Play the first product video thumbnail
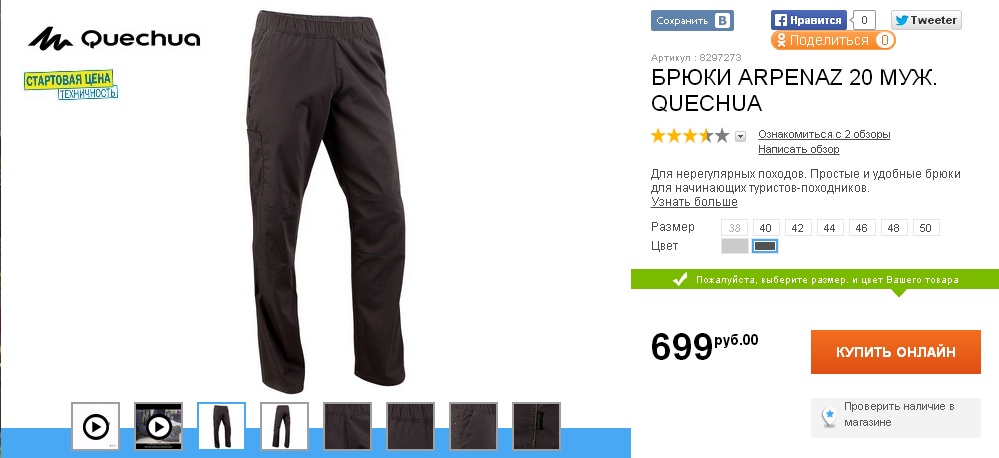The width and height of the screenshot is (999, 458). [96, 426]
